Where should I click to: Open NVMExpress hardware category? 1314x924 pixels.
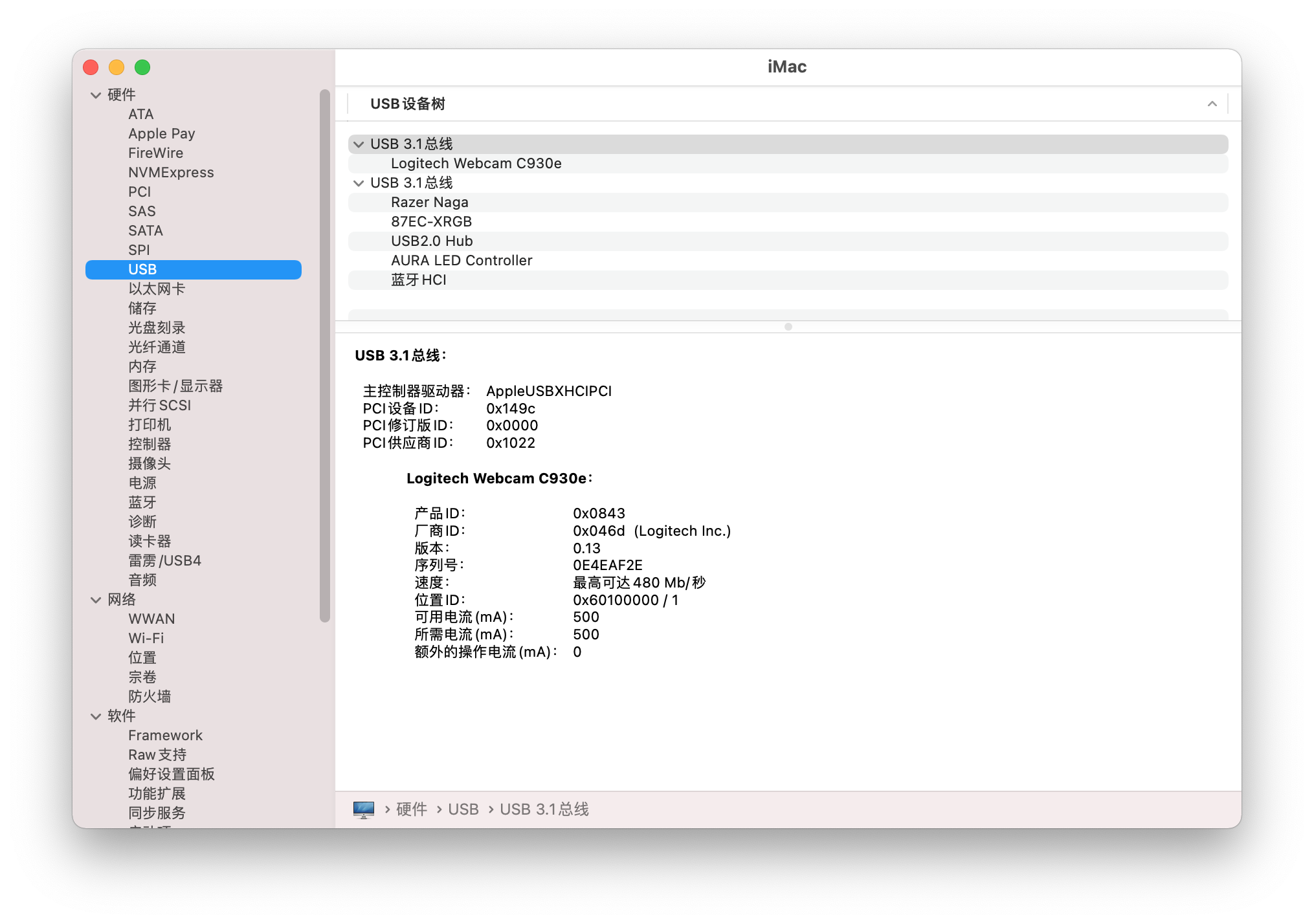[x=171, y=173]
